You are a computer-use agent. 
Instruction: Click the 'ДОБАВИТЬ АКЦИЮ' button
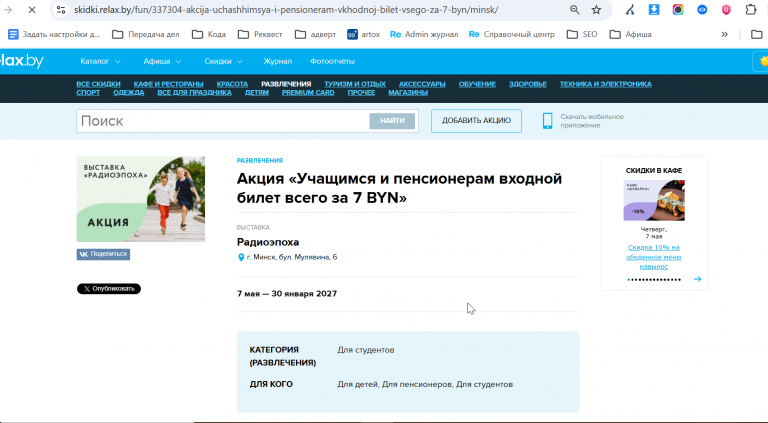pyautogui.click(x=476, y=121)
